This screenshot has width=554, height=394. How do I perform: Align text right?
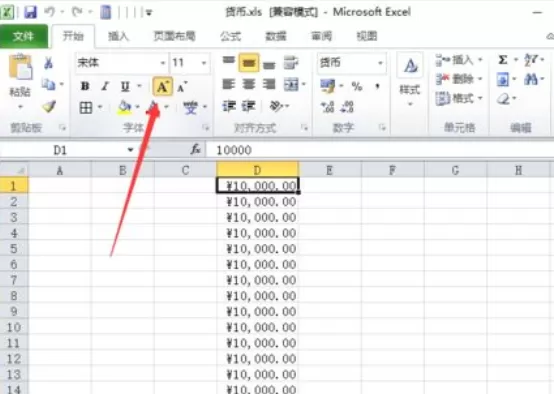(x=269, y=85)
